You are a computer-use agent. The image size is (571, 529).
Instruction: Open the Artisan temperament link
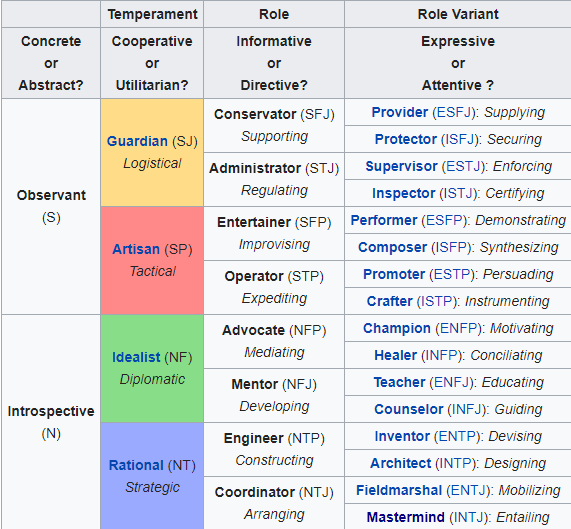pyautogui.click(x=136, y=249)
